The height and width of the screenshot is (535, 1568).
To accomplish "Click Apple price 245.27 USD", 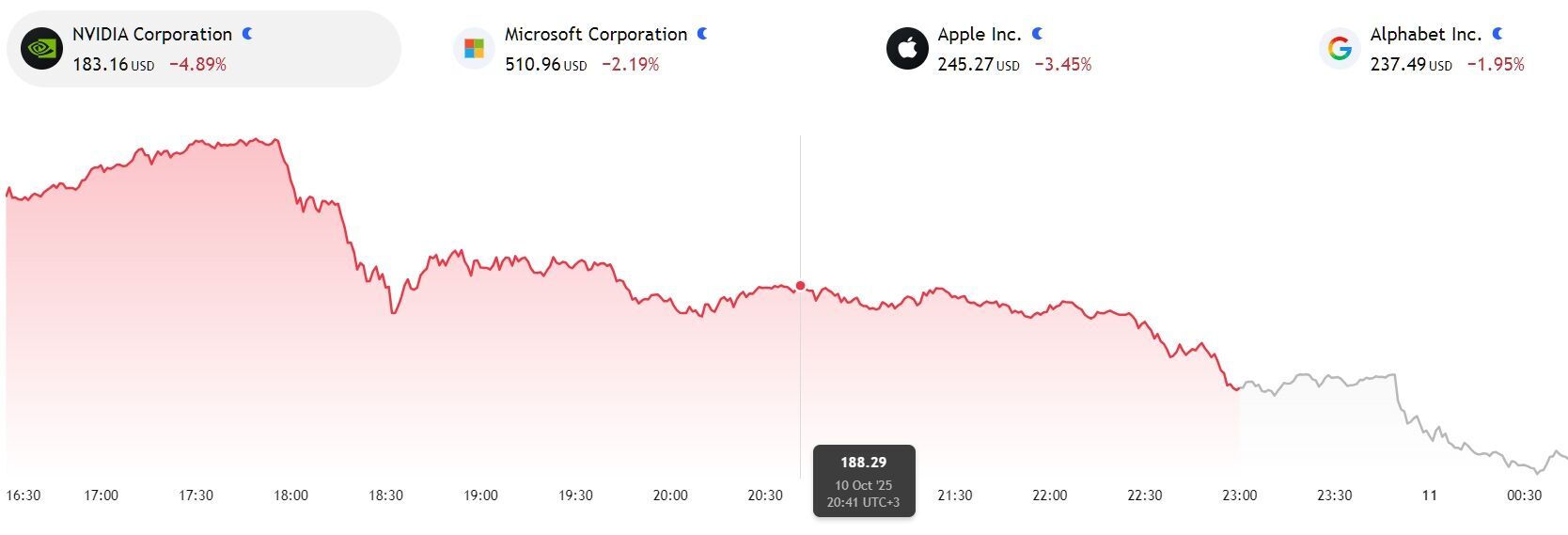I will pyautogui.click(x=978, y=65).
